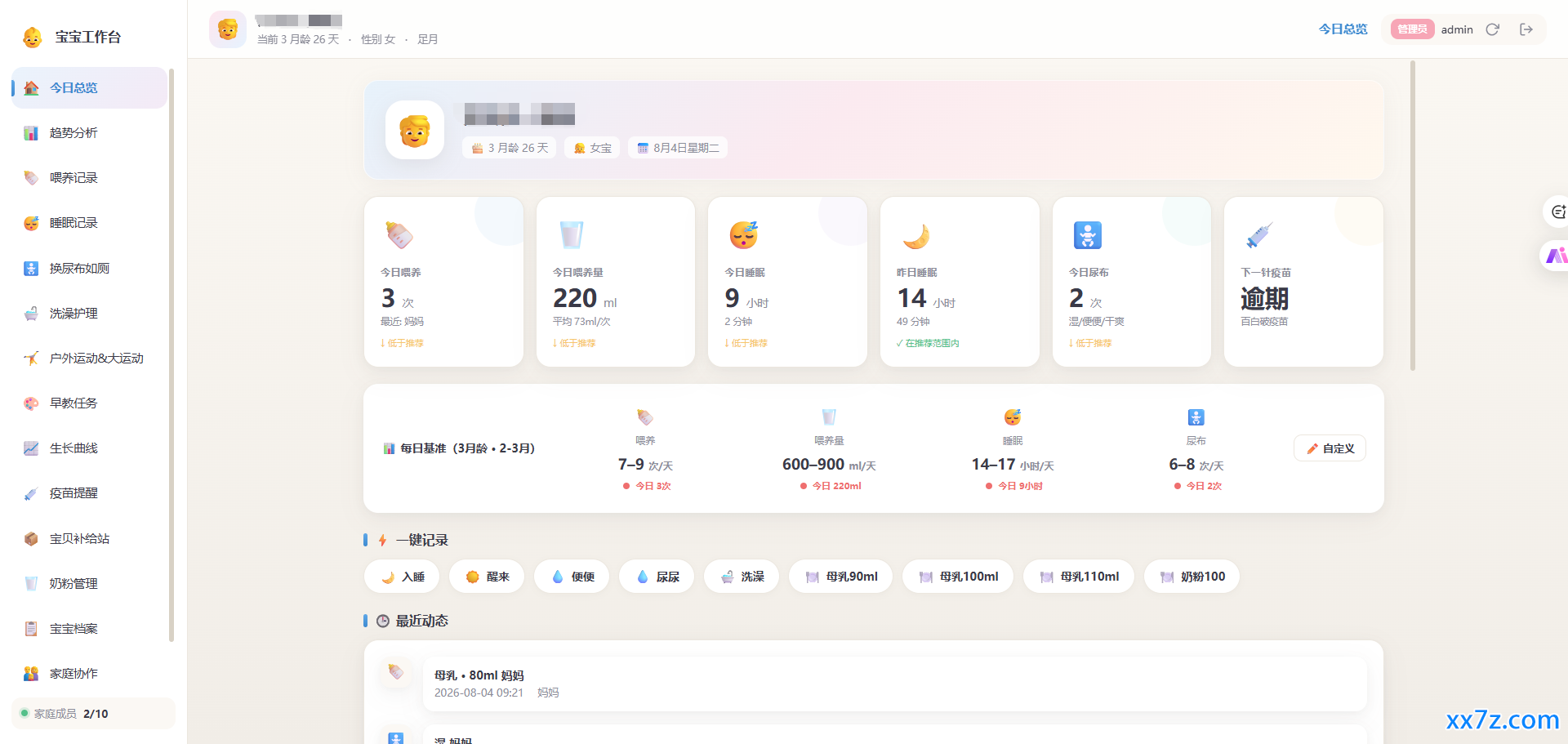Click the 宝贝补给站 box icon
Screen dimensions: 1568x744
(x=31, y=538)
